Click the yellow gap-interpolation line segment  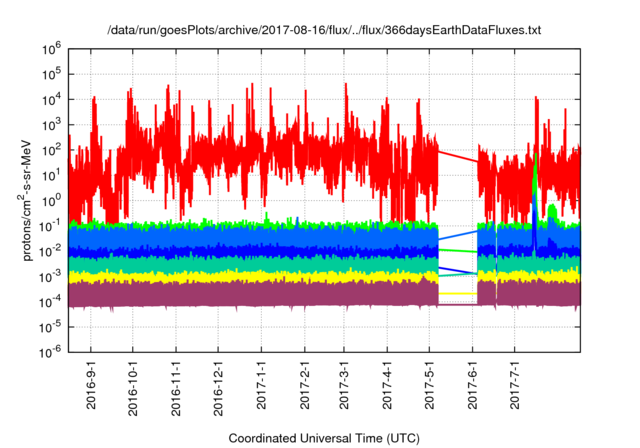458,293
